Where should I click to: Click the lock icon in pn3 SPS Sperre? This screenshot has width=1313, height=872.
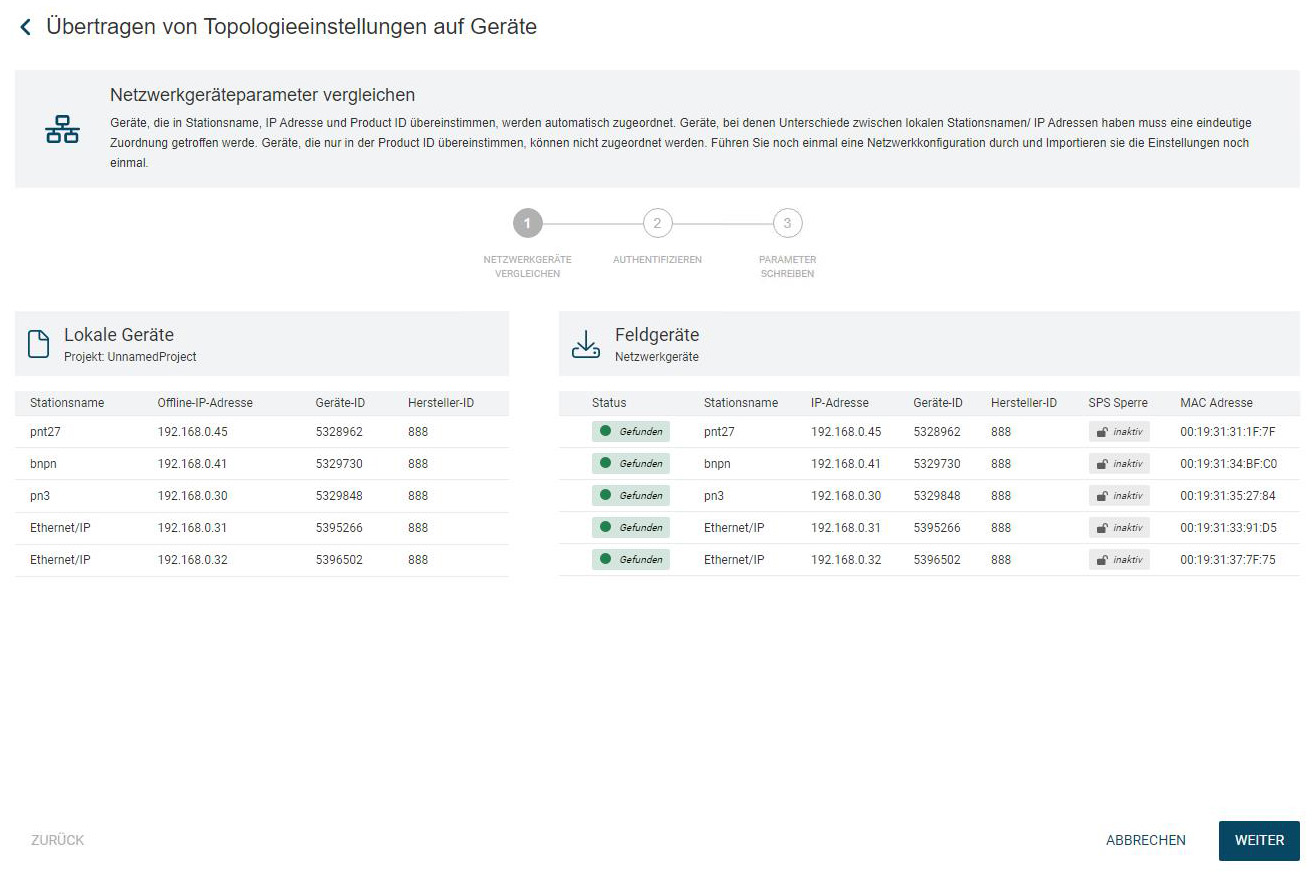(x=1102, y=496)
